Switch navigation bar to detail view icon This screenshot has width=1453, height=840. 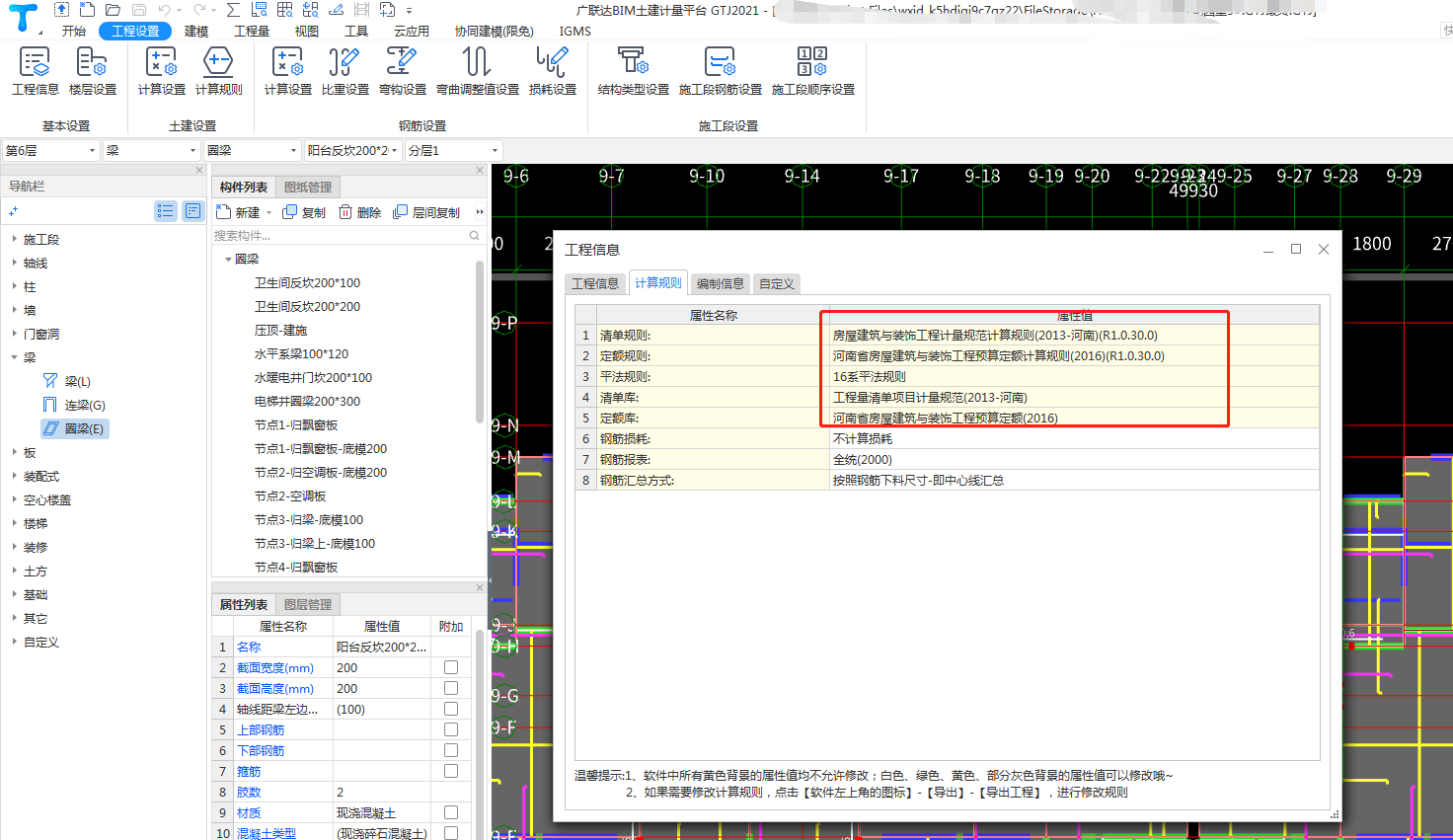coord(192,211)
